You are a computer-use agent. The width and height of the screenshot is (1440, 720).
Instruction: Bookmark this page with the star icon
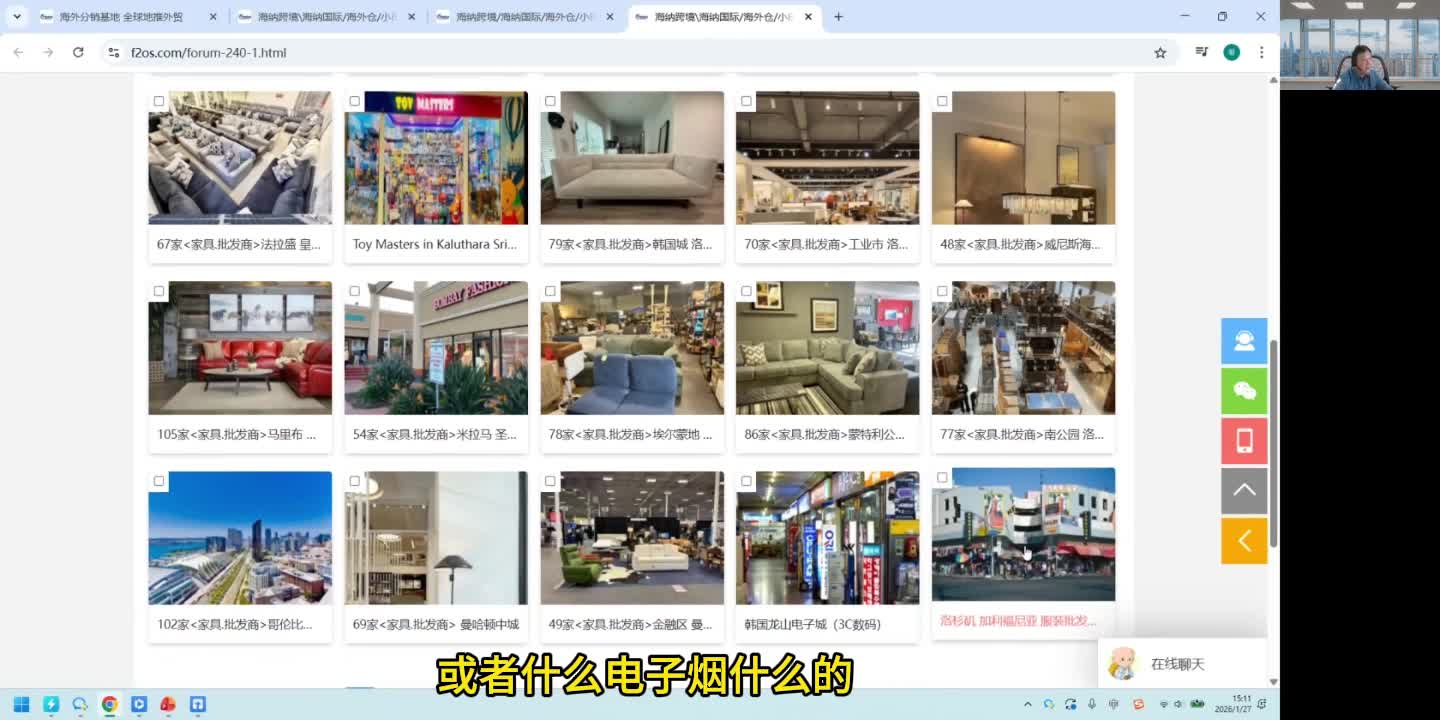[1160, 52]
